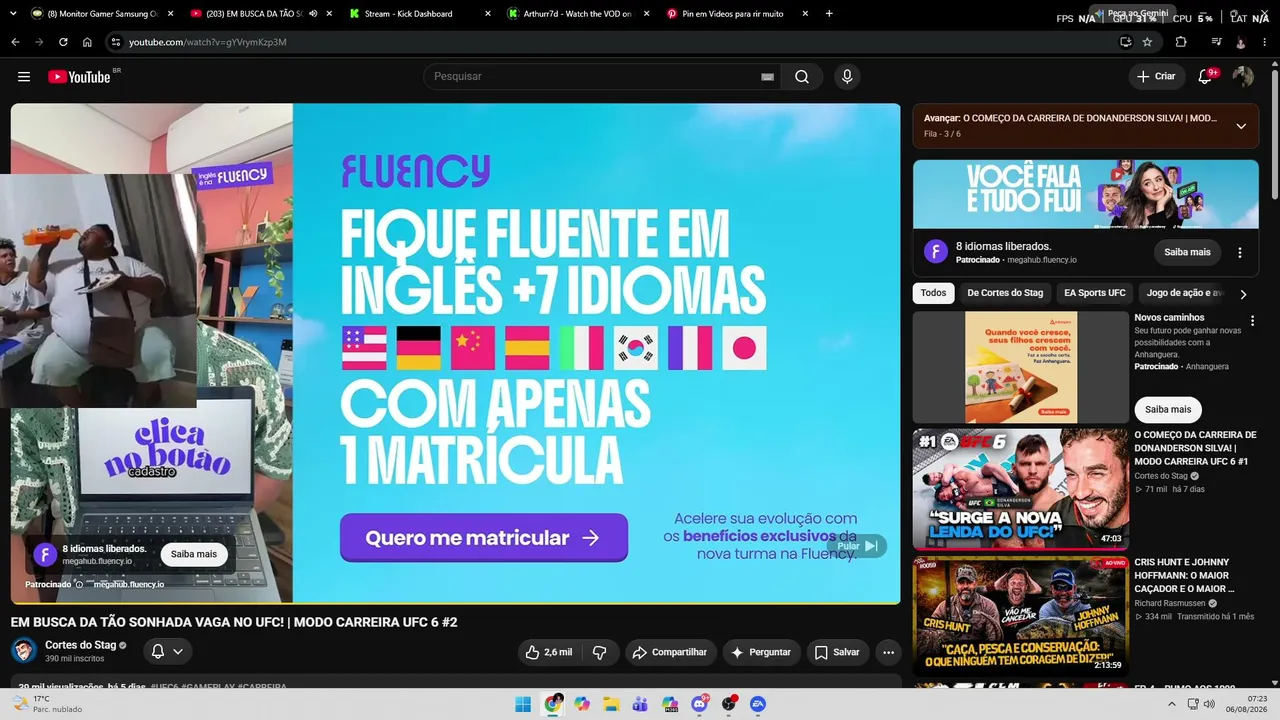Filter by EA Sports UFC chip

pos(1094,293)
